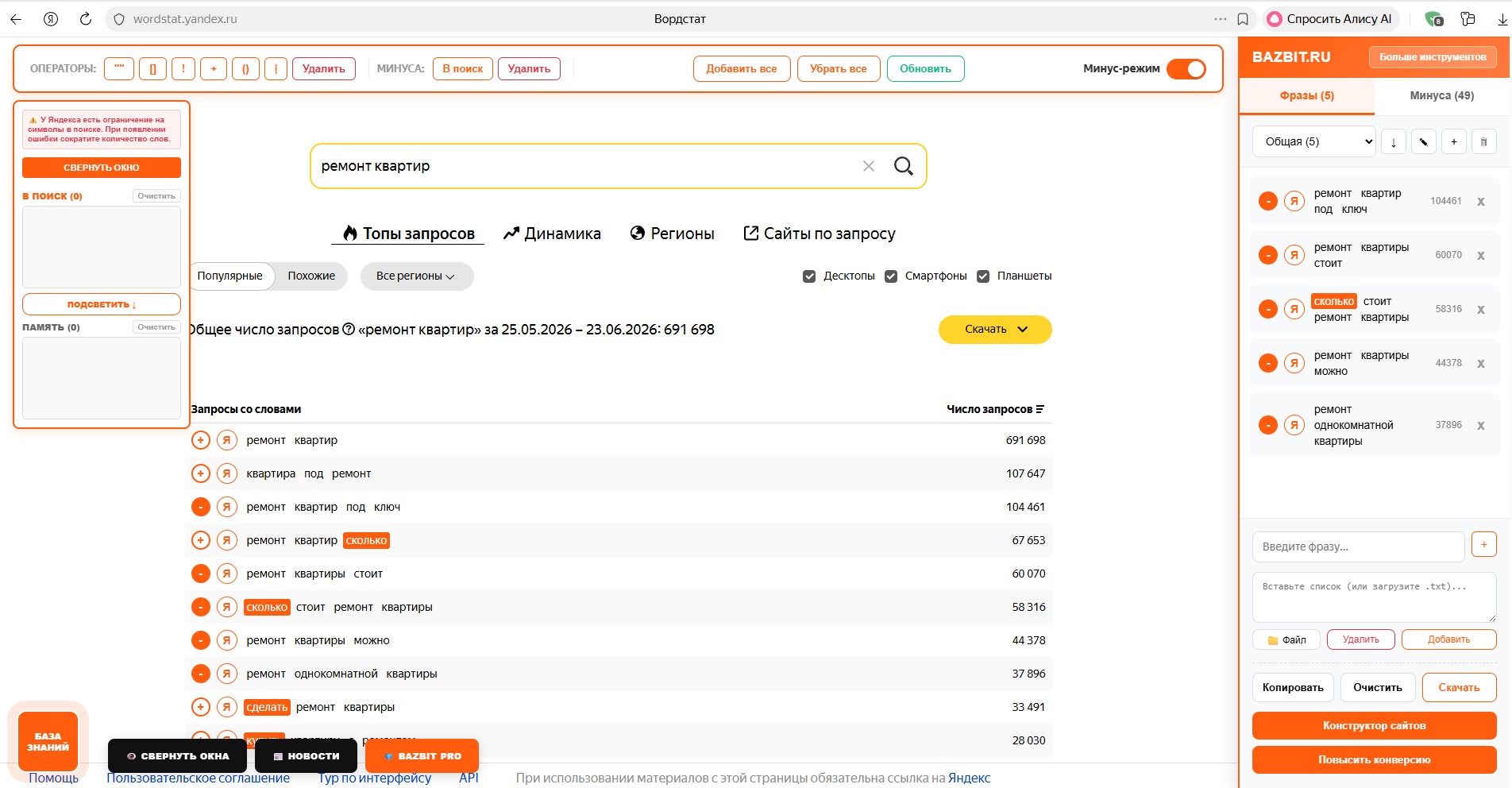This screenshot has width=1512, height=788.
Task: Insert the parentheses operator
Action: pyautogui.click(x=245, y=69)
